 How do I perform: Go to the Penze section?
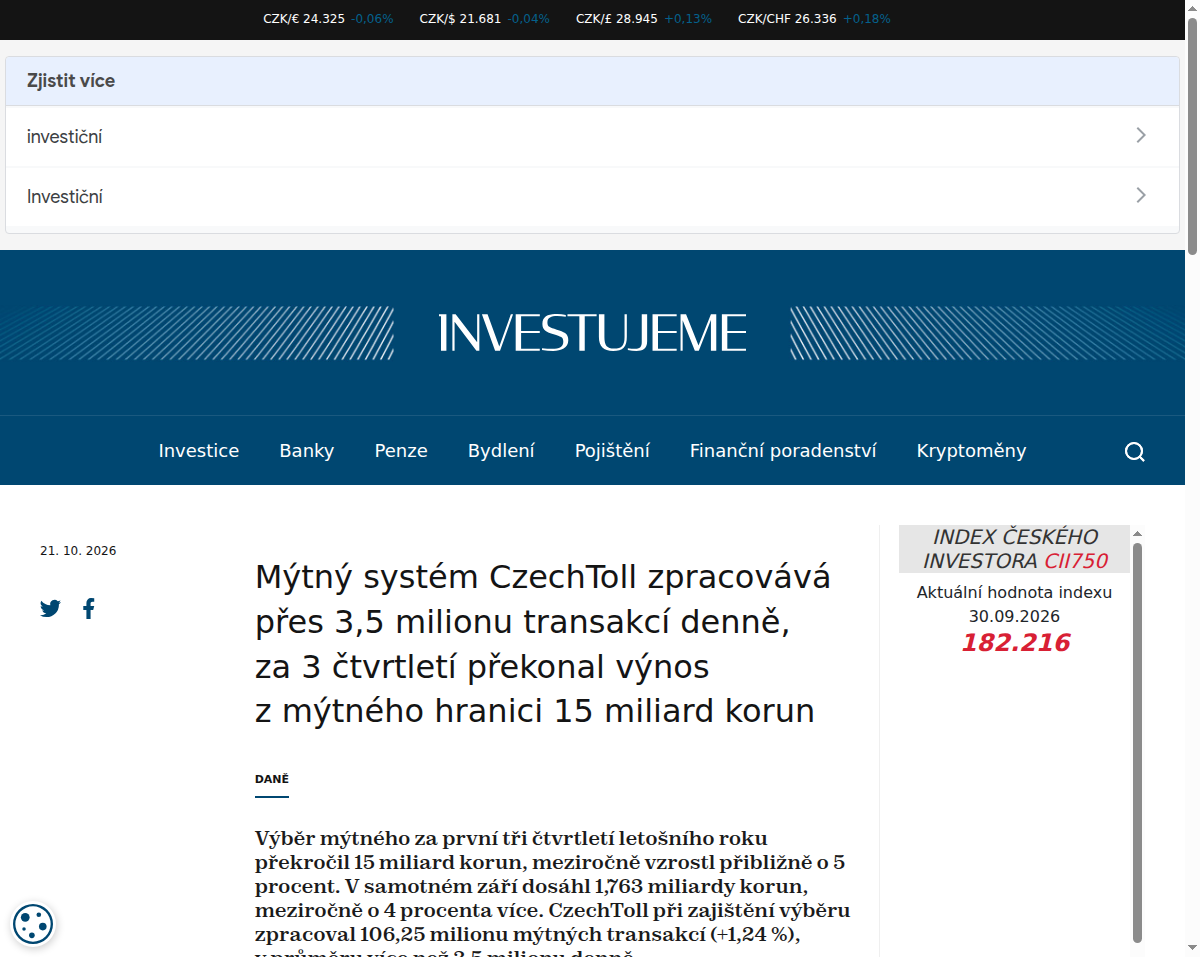(401, 451)
